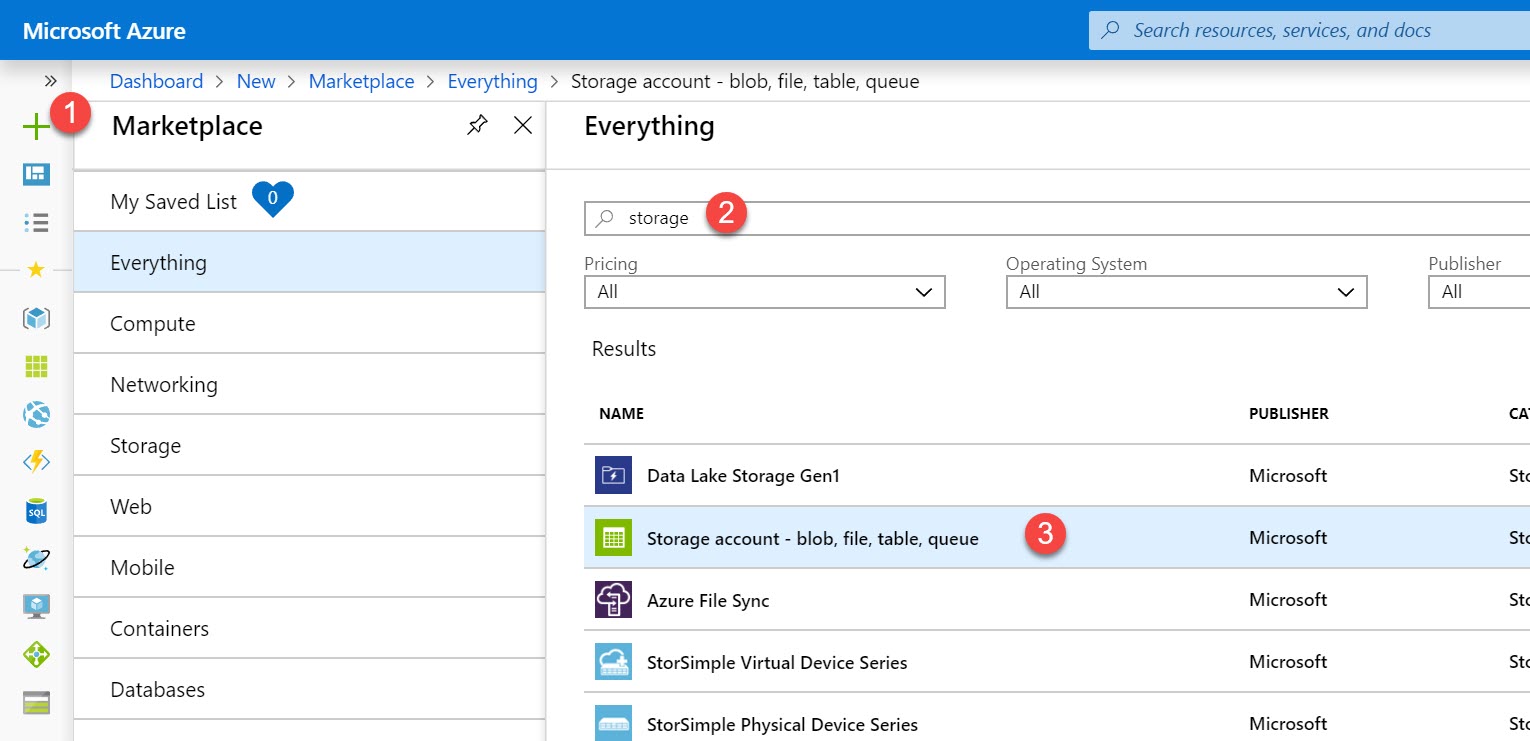Open Data Lake Storage Gen1 result

pyautogui.click(x=743, y=476)
